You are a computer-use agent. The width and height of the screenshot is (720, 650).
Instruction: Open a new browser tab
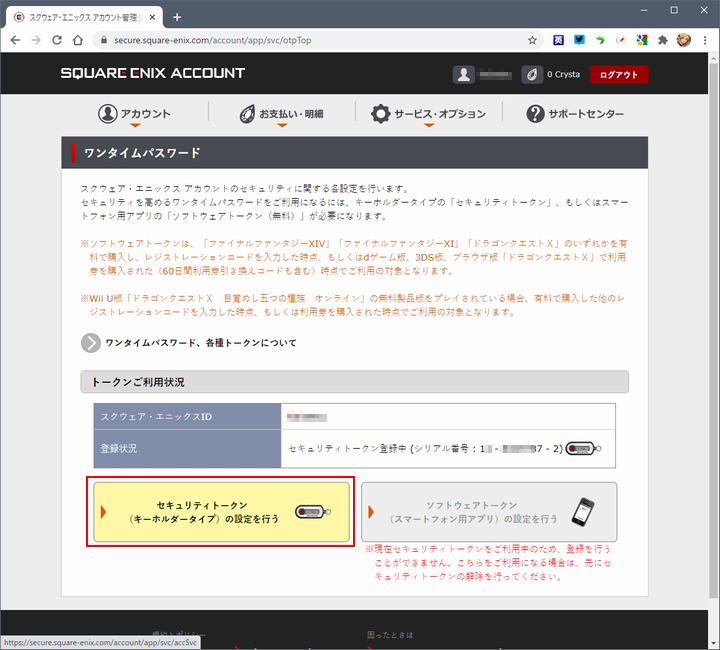point(177,17)
